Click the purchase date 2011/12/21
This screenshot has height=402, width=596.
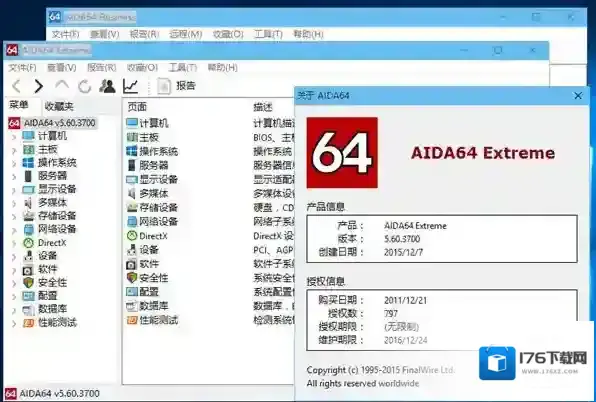[x=405, y=300]
